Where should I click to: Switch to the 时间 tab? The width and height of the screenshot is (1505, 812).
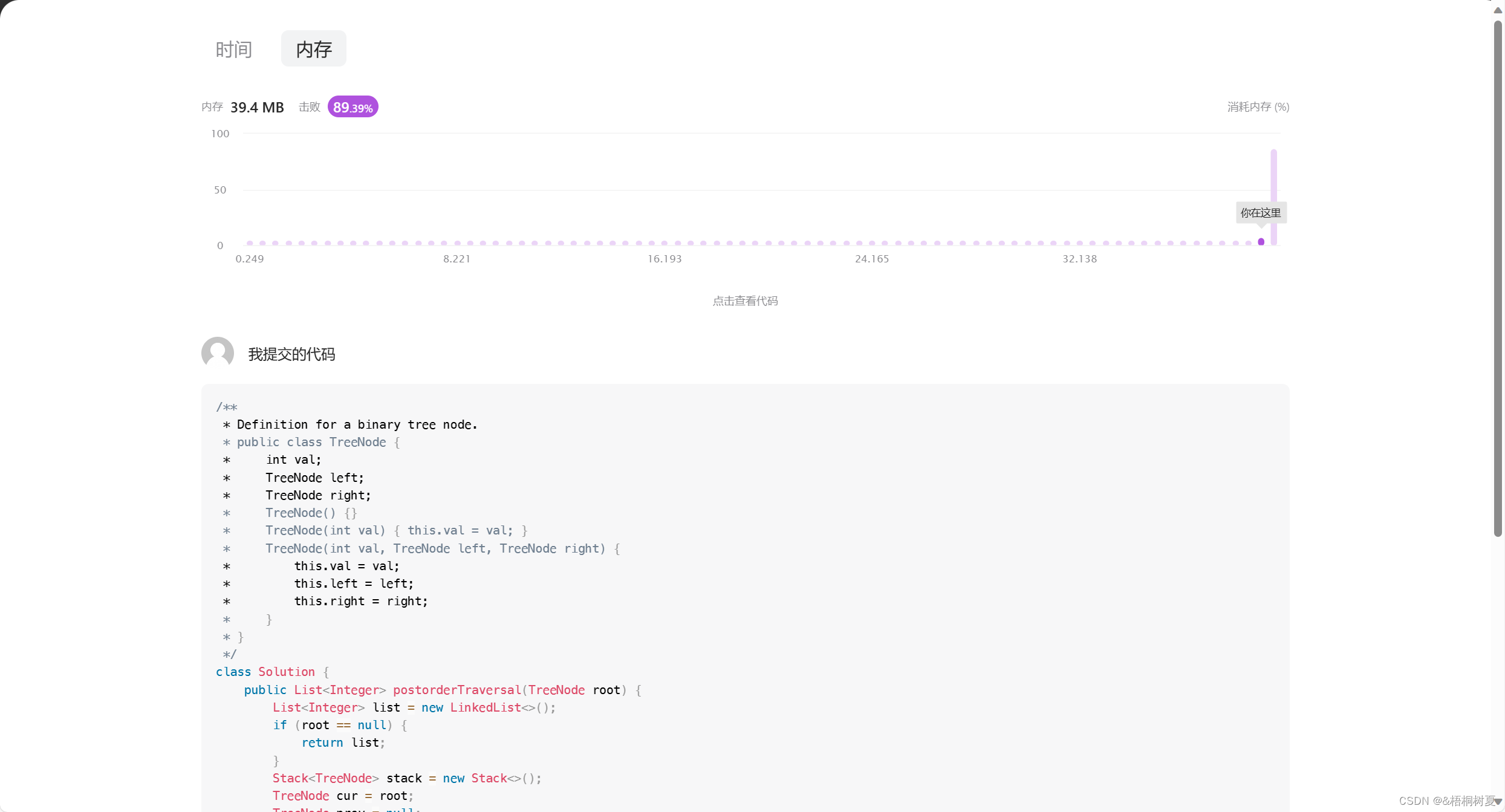(233, 49)
